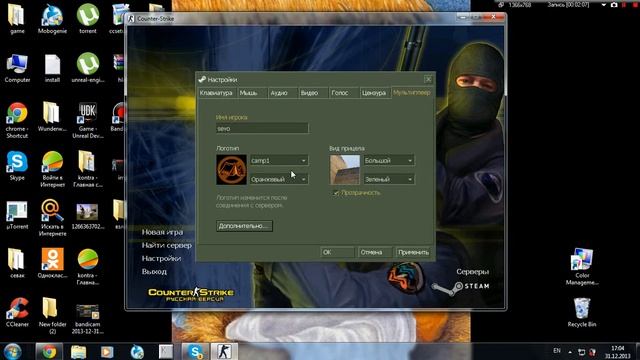Select Новая игра in main menu

162,232
